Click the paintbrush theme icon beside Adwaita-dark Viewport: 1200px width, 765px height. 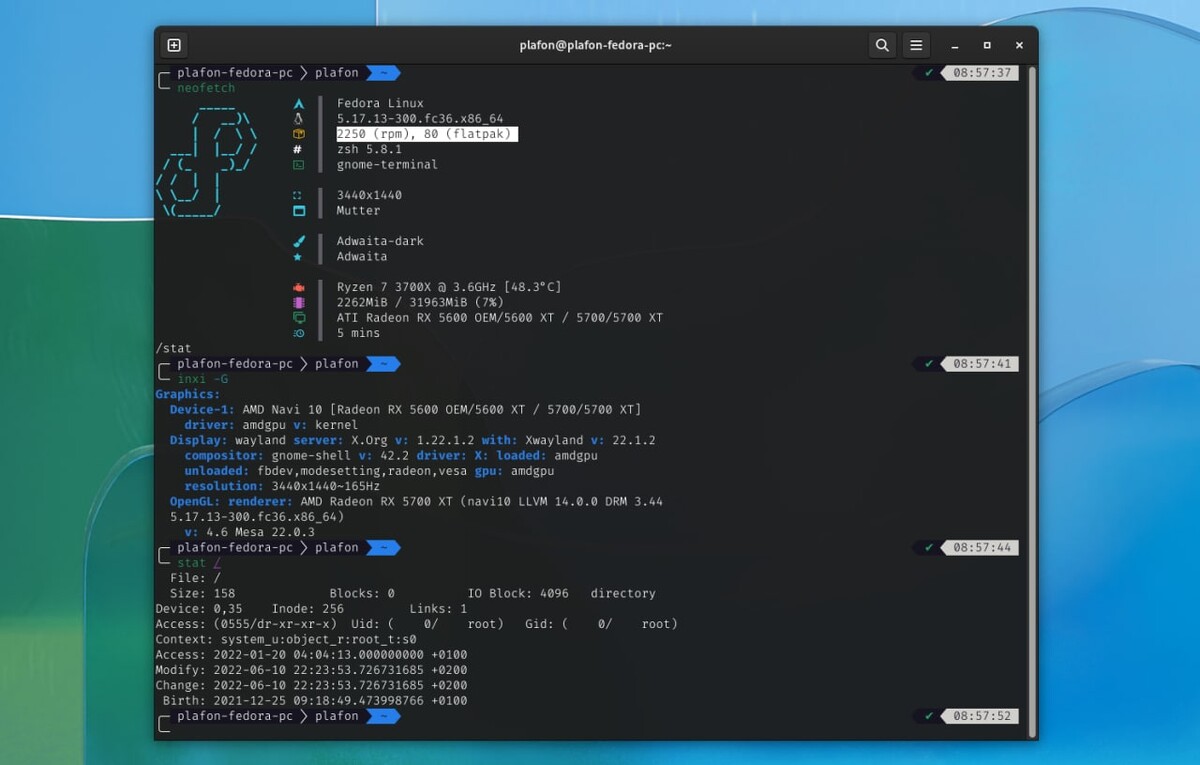298,241
